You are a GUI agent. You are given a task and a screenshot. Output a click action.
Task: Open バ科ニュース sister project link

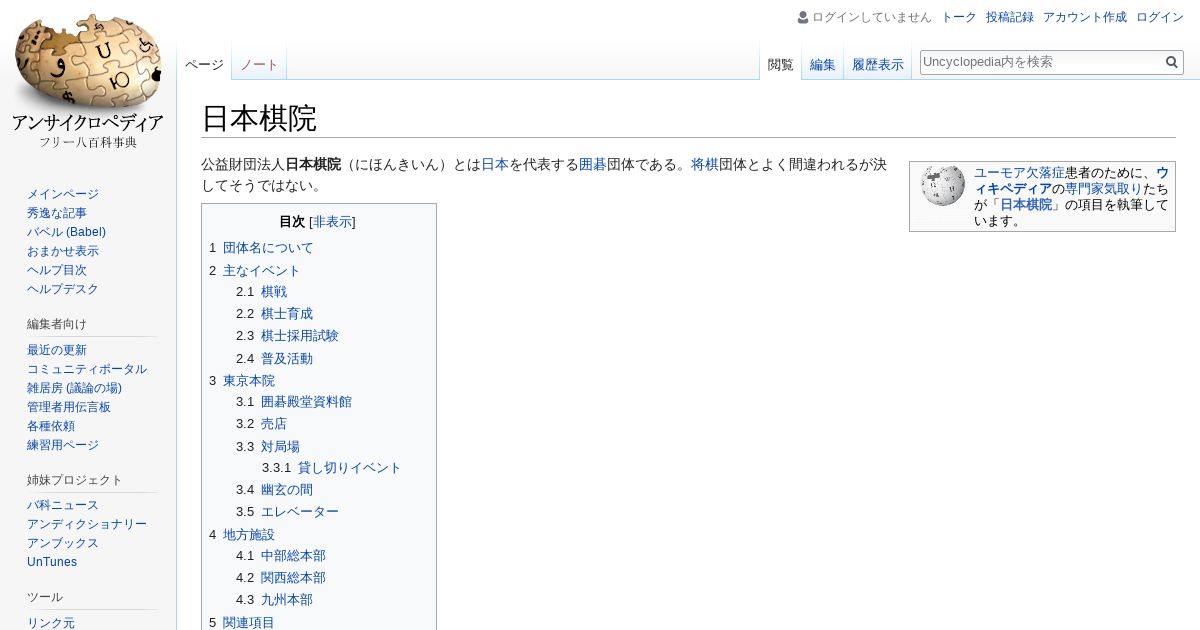(x=63, y=505)
